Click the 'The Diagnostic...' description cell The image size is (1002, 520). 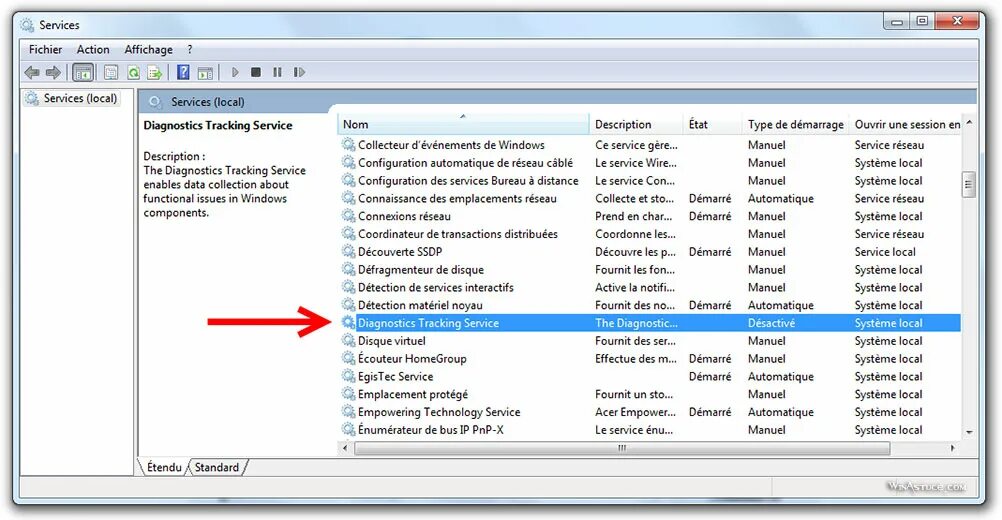tap(636, 323)
